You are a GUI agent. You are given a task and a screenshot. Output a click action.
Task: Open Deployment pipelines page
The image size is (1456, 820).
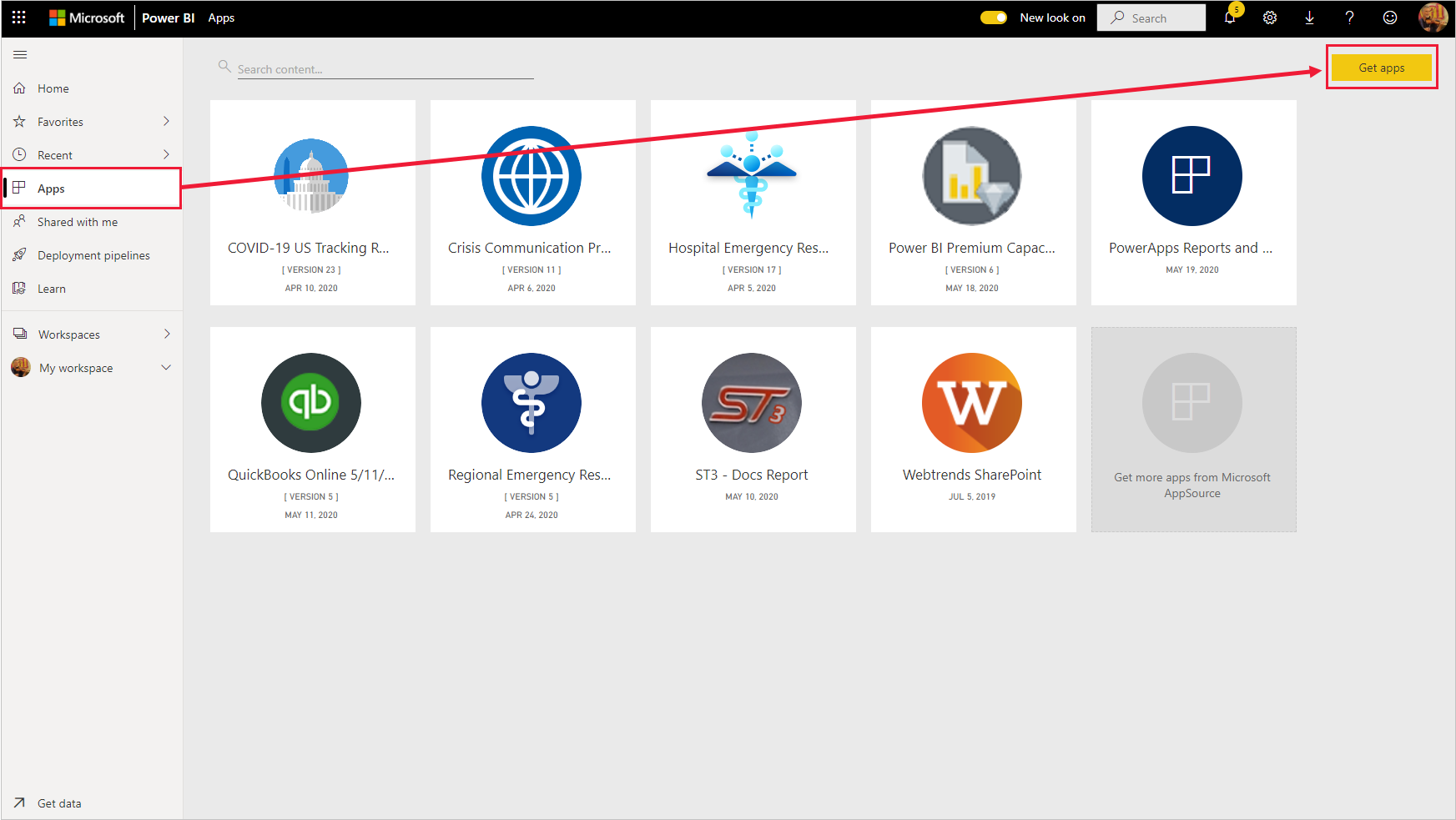click(x=92, y=255)
